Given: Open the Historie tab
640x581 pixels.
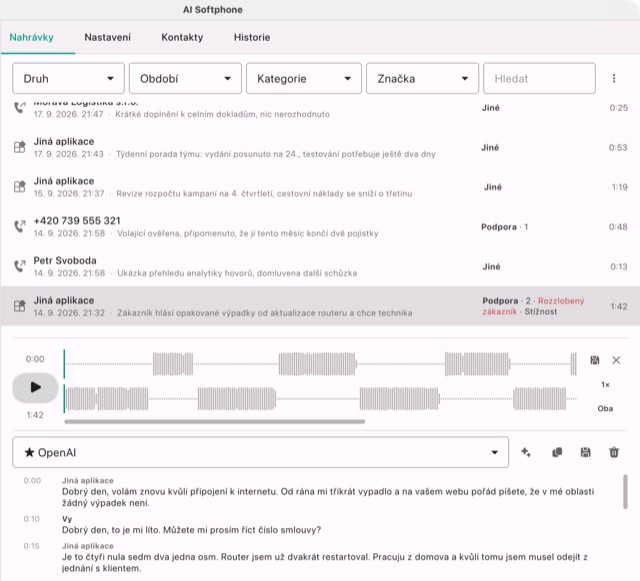Looking at the screenshot, I should (x=252, y=37).
